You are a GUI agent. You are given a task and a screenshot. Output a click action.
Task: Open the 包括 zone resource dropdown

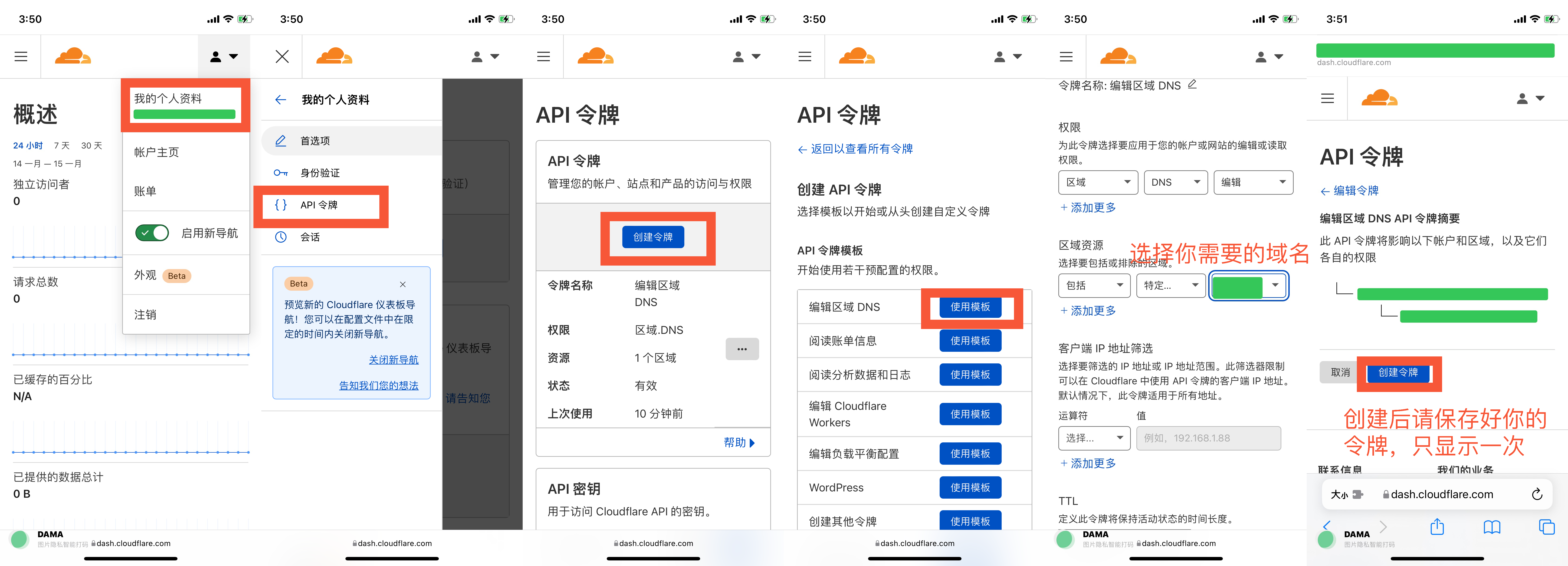coord(1094,285)
